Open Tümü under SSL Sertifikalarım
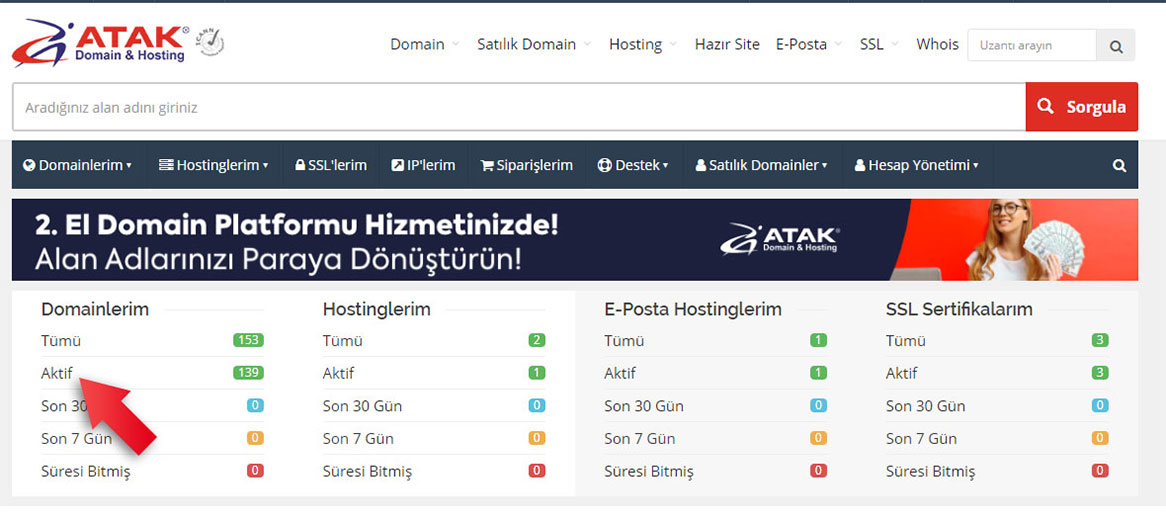 906,340
